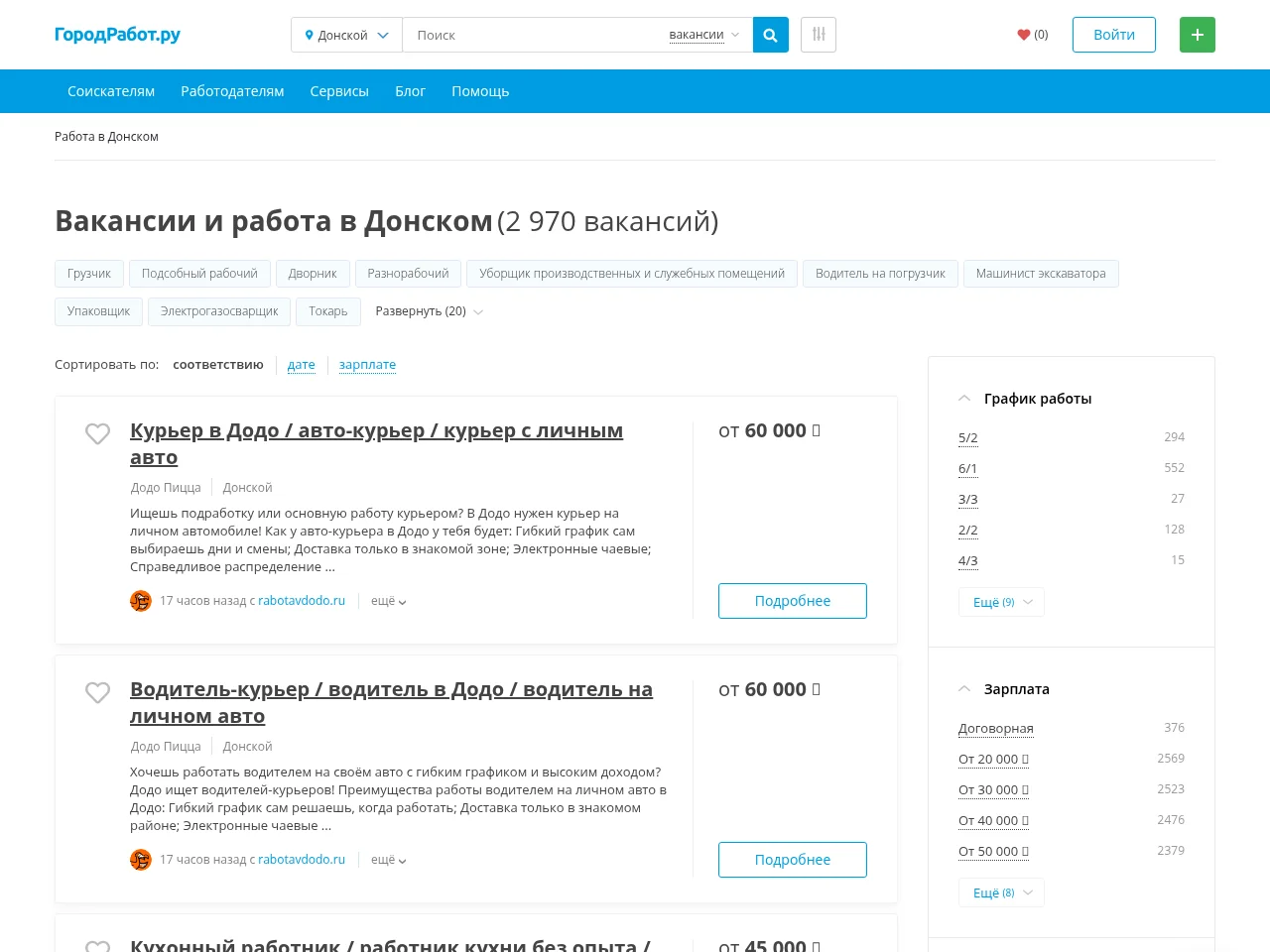Filter salary От 50 000
The height and width of the screenshot is (952, 1270).
coord(993,851)
